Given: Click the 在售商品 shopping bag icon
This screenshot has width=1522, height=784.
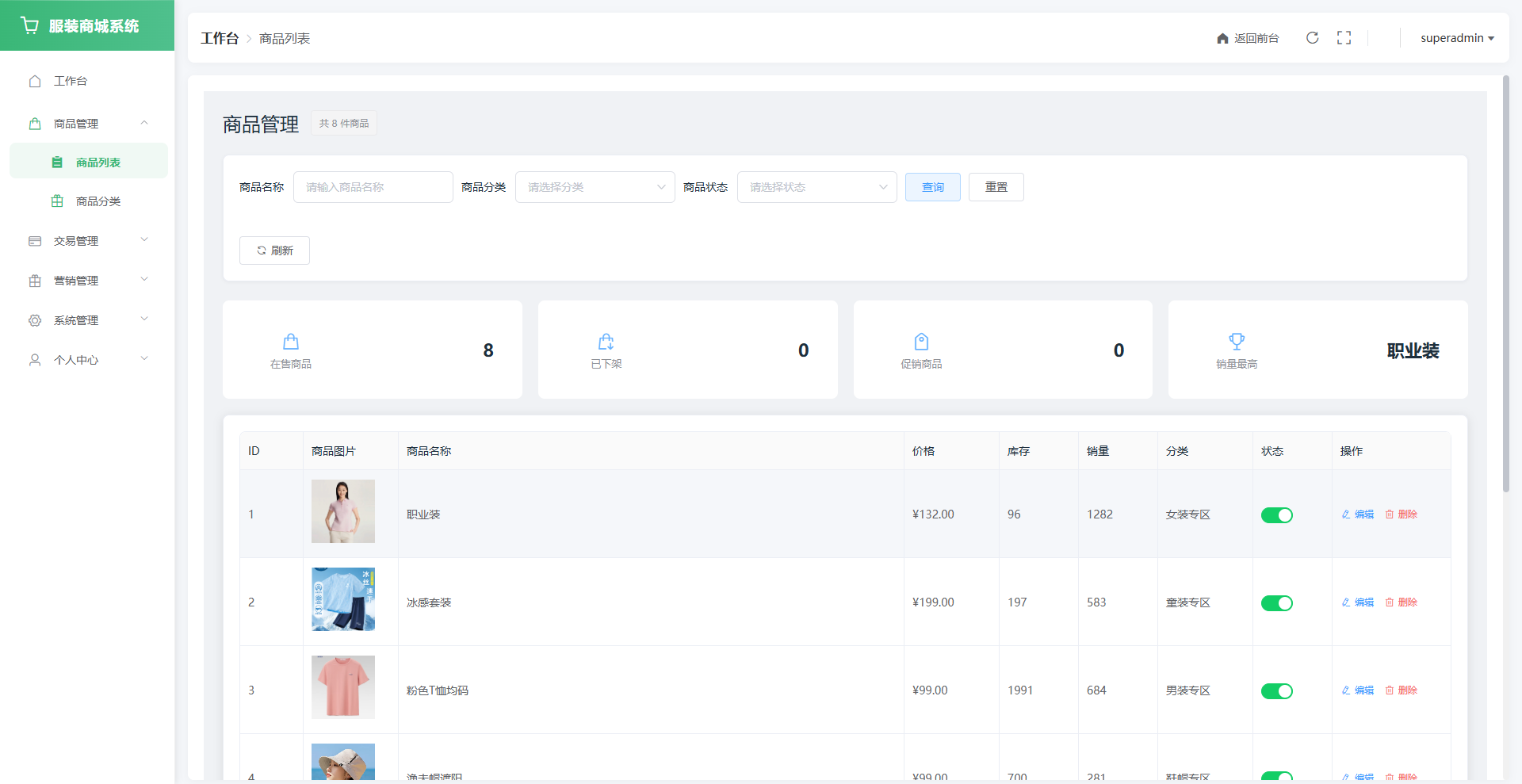Looking at the screenshot, I should tap(291, 342).
